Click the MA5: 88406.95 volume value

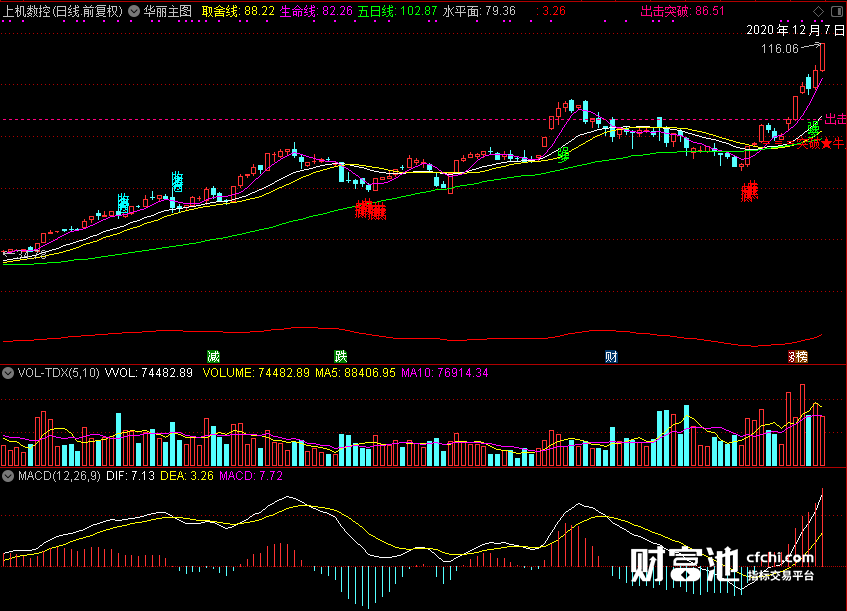[x=355, y=373]
